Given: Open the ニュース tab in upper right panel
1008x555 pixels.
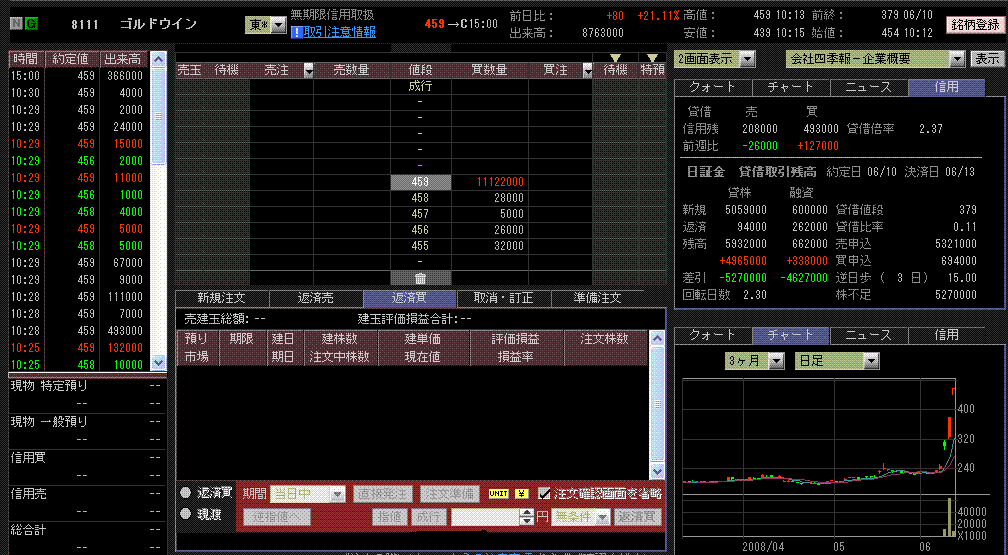Looking at the screenshot, I should tap(869, 87).
